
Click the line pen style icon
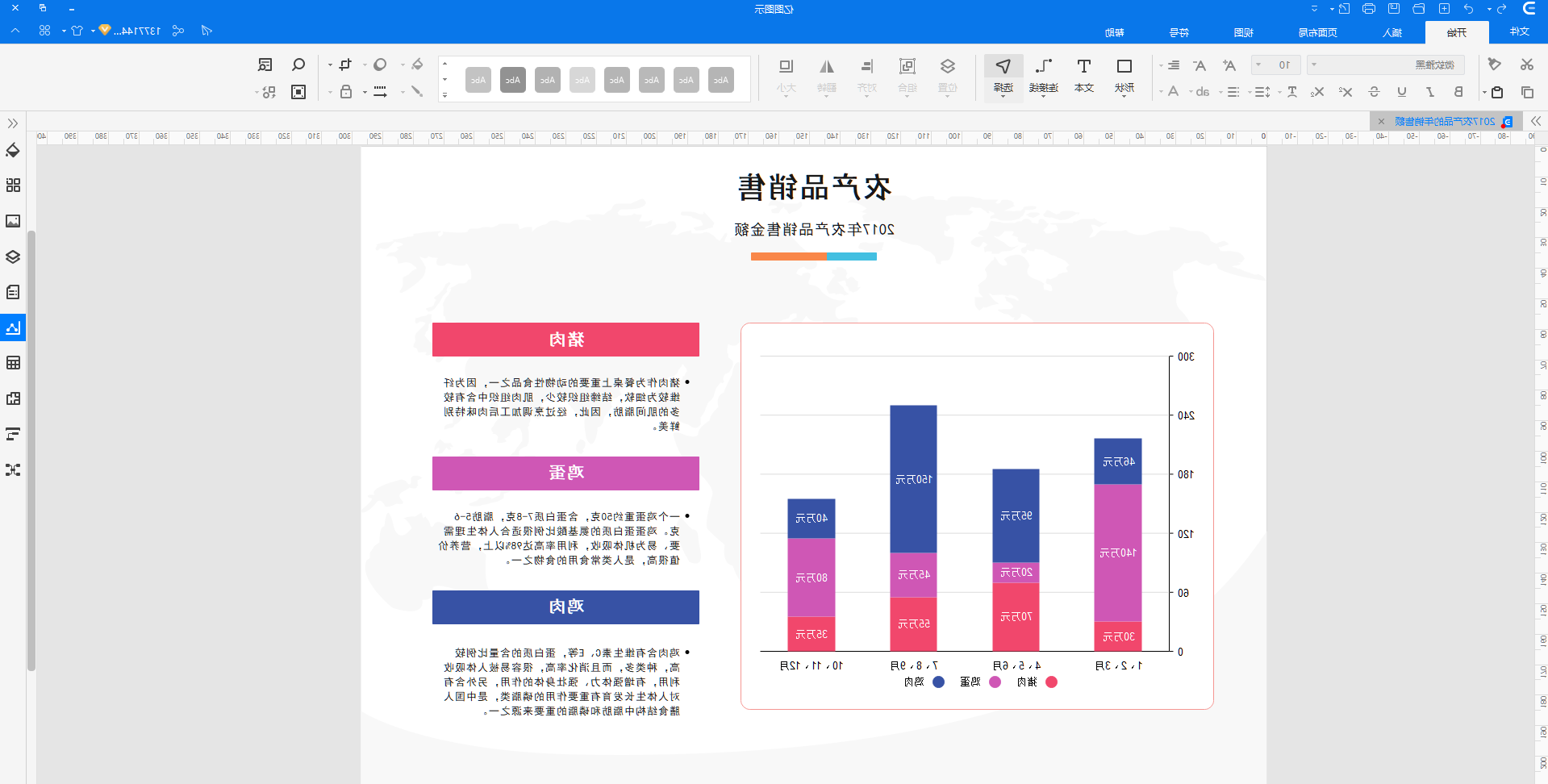coord(417,91)
